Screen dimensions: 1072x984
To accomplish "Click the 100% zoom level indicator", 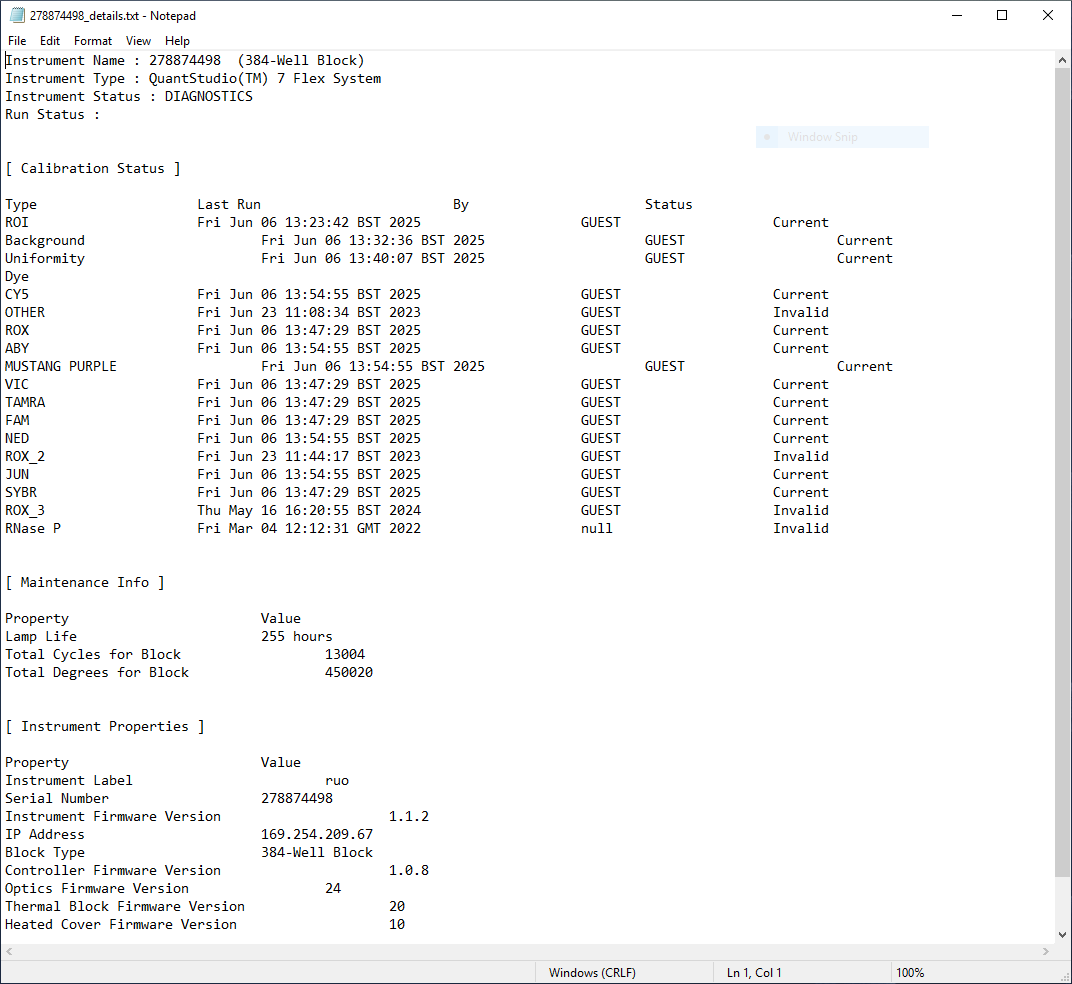I will [x=908, y=972].
